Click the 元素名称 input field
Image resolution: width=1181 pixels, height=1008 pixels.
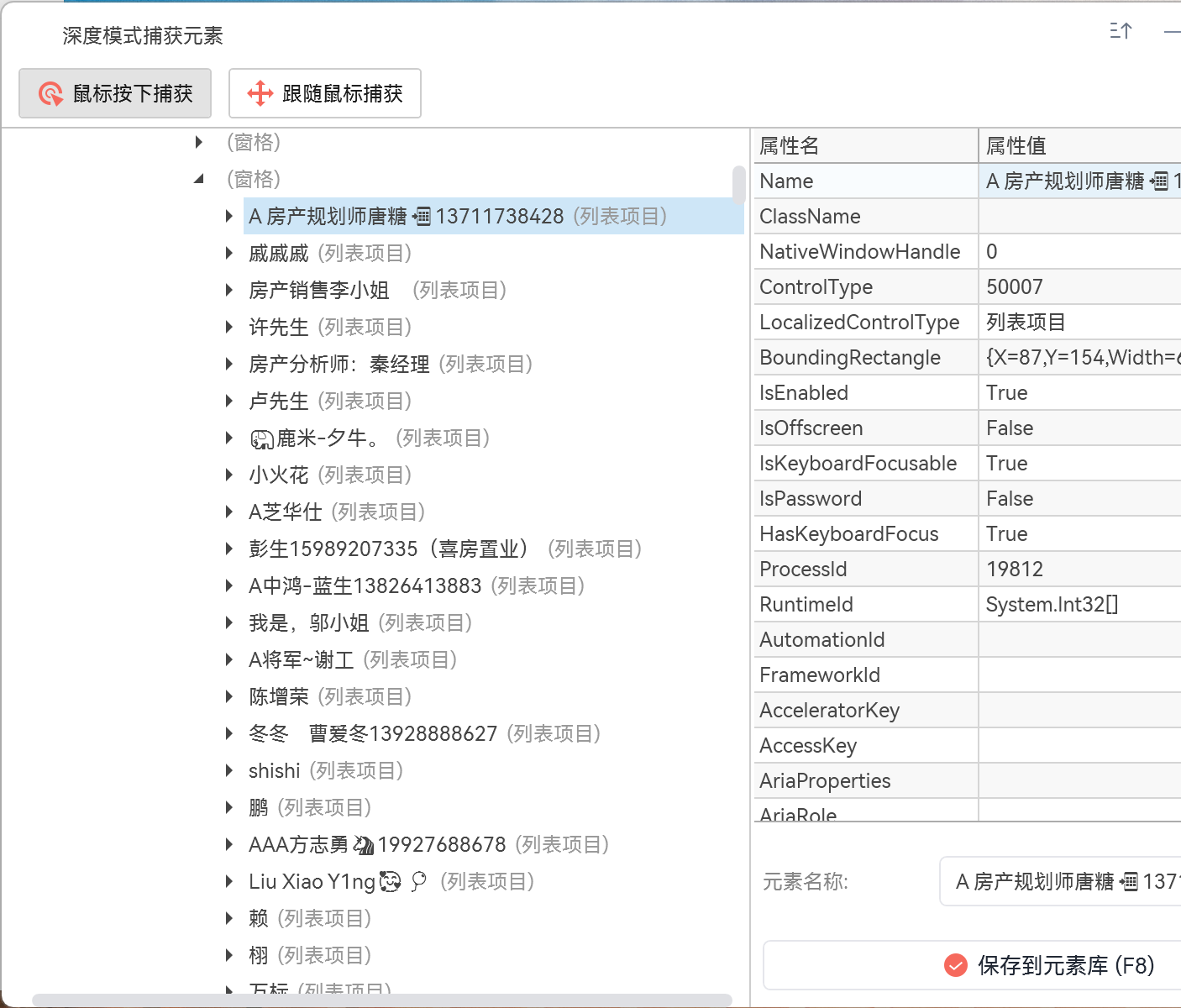[1060, 881]
